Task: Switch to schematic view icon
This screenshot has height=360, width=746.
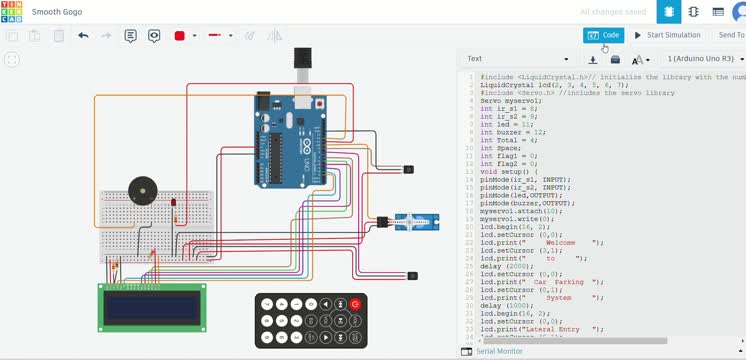Action: pos(693,12)
